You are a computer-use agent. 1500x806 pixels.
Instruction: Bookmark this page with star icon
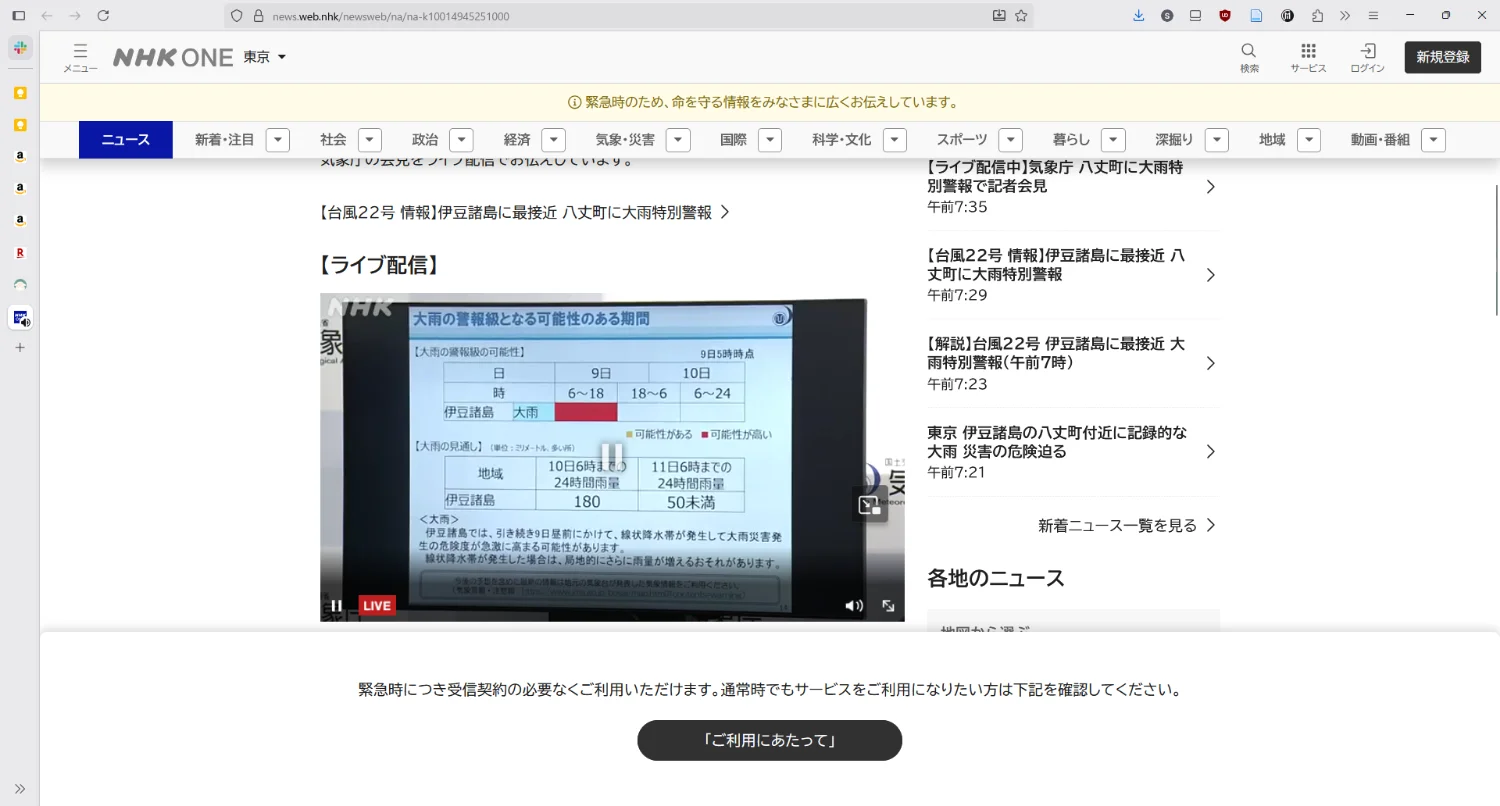[1021, 16]
